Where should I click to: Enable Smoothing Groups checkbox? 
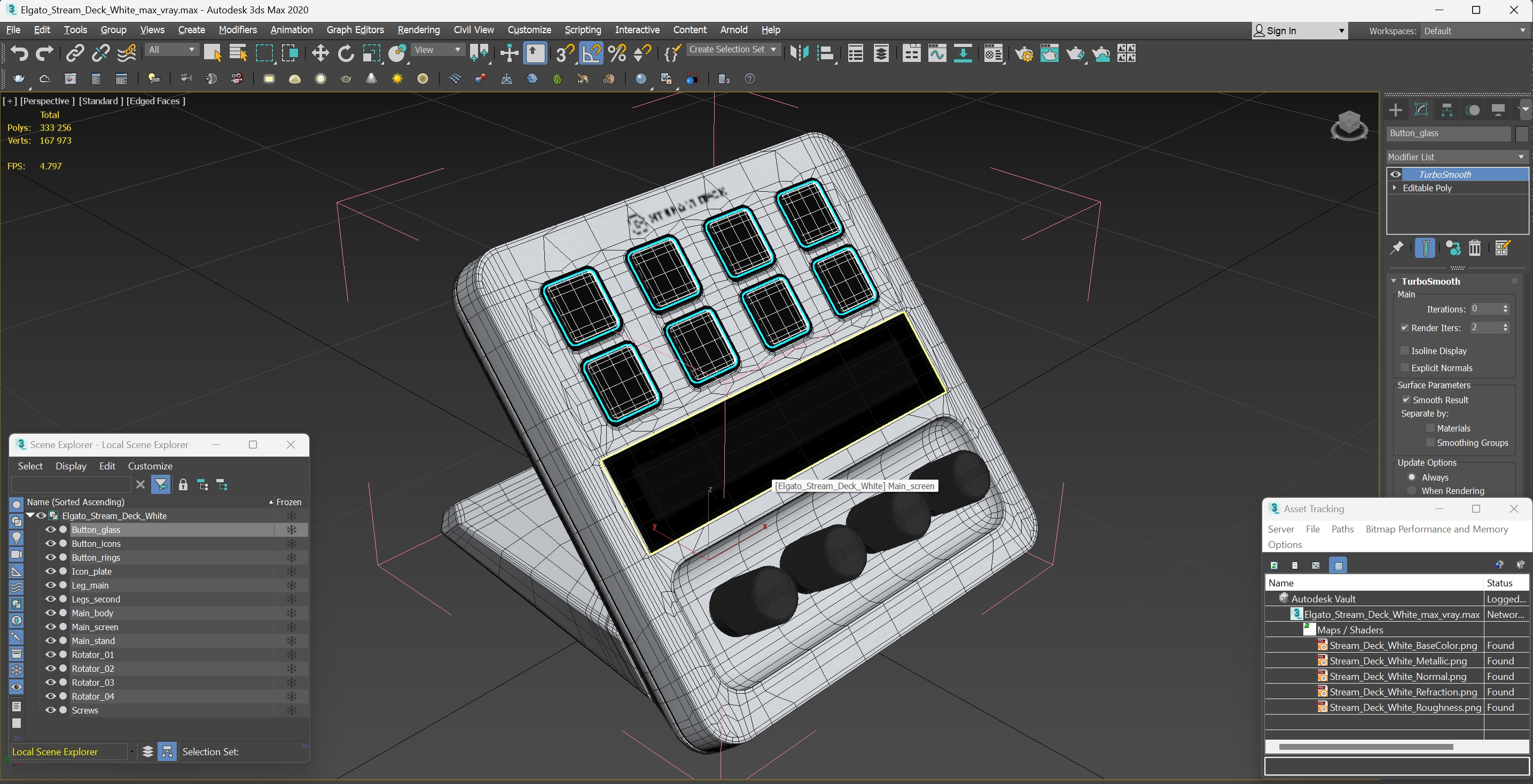click(1430, 443)
